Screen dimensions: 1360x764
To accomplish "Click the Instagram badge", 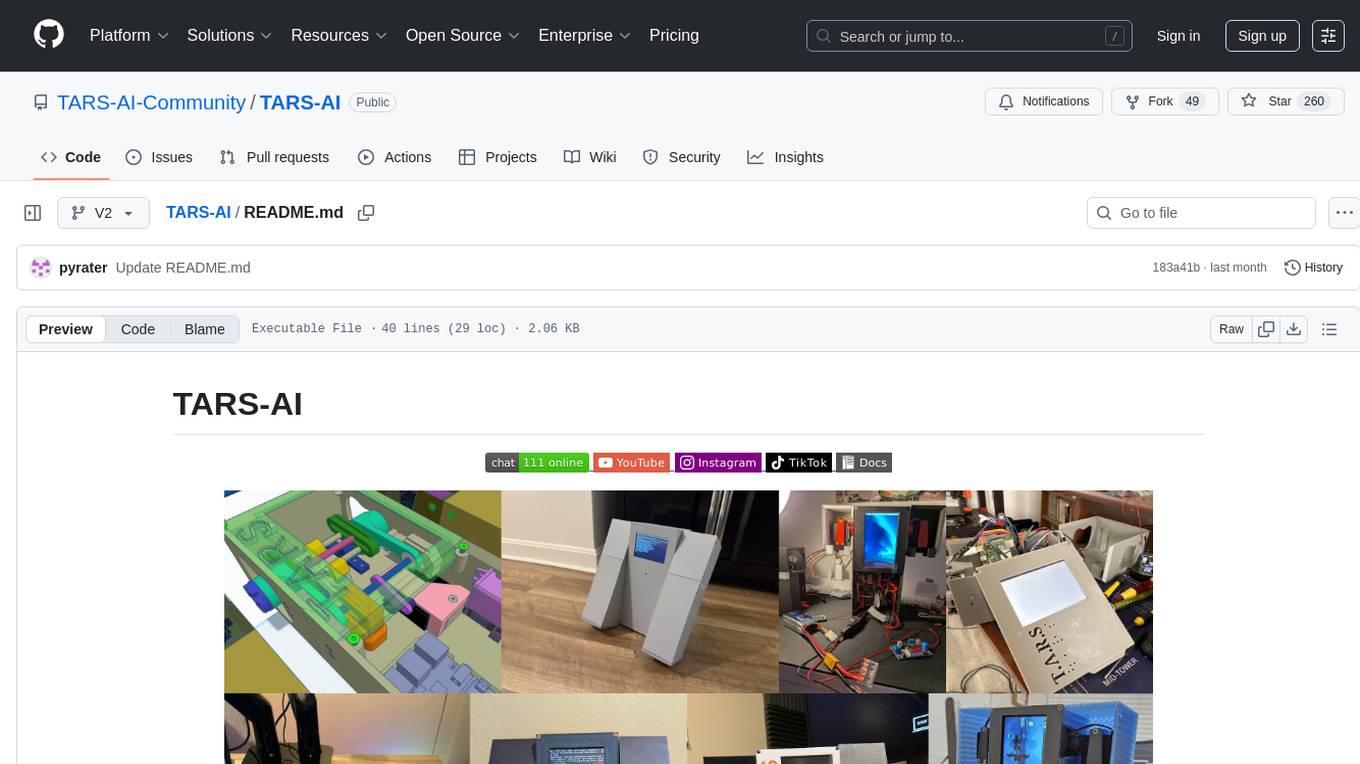I will [718, 462].
